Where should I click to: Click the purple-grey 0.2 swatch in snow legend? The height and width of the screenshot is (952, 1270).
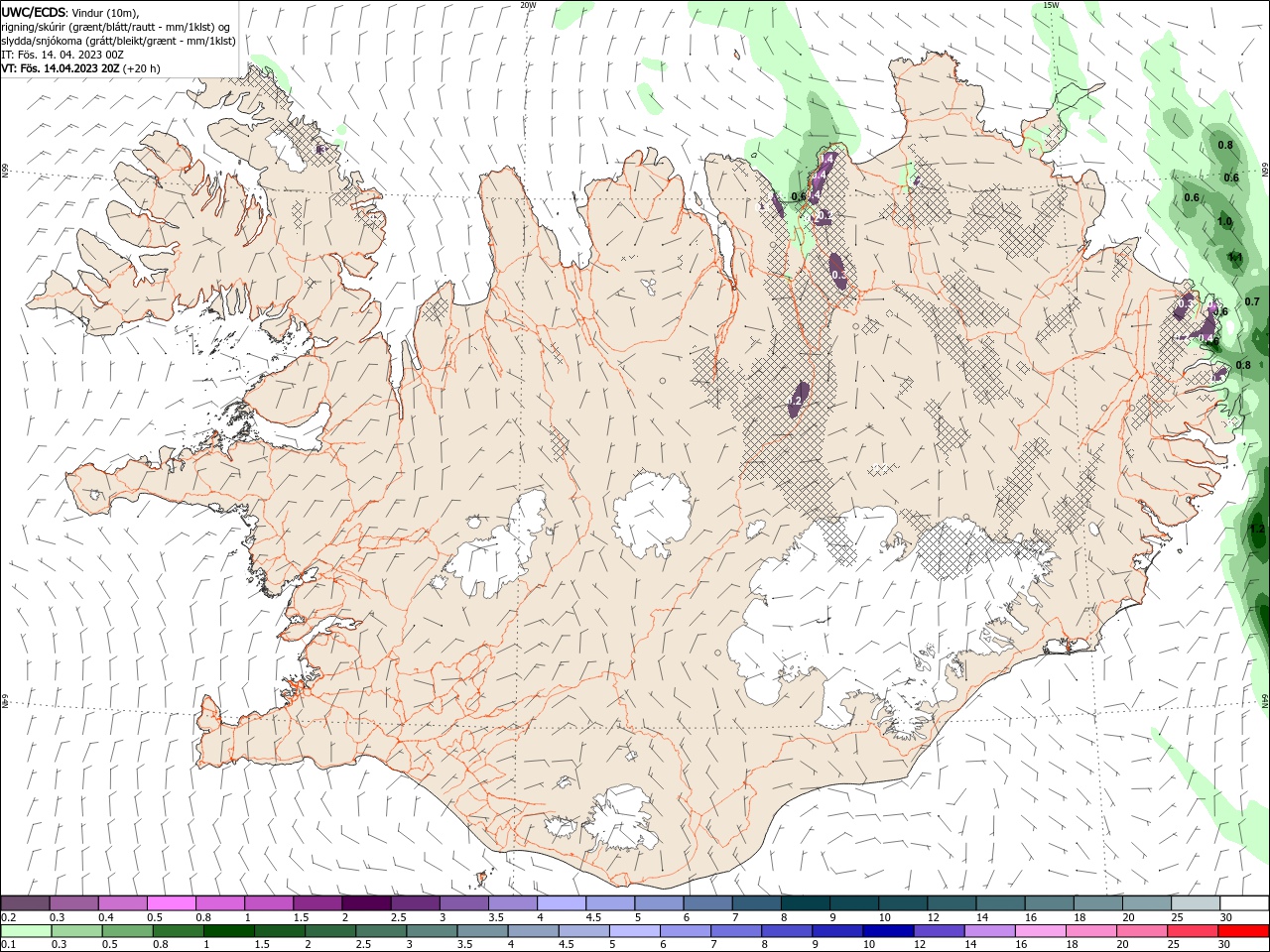pos(25,903)
